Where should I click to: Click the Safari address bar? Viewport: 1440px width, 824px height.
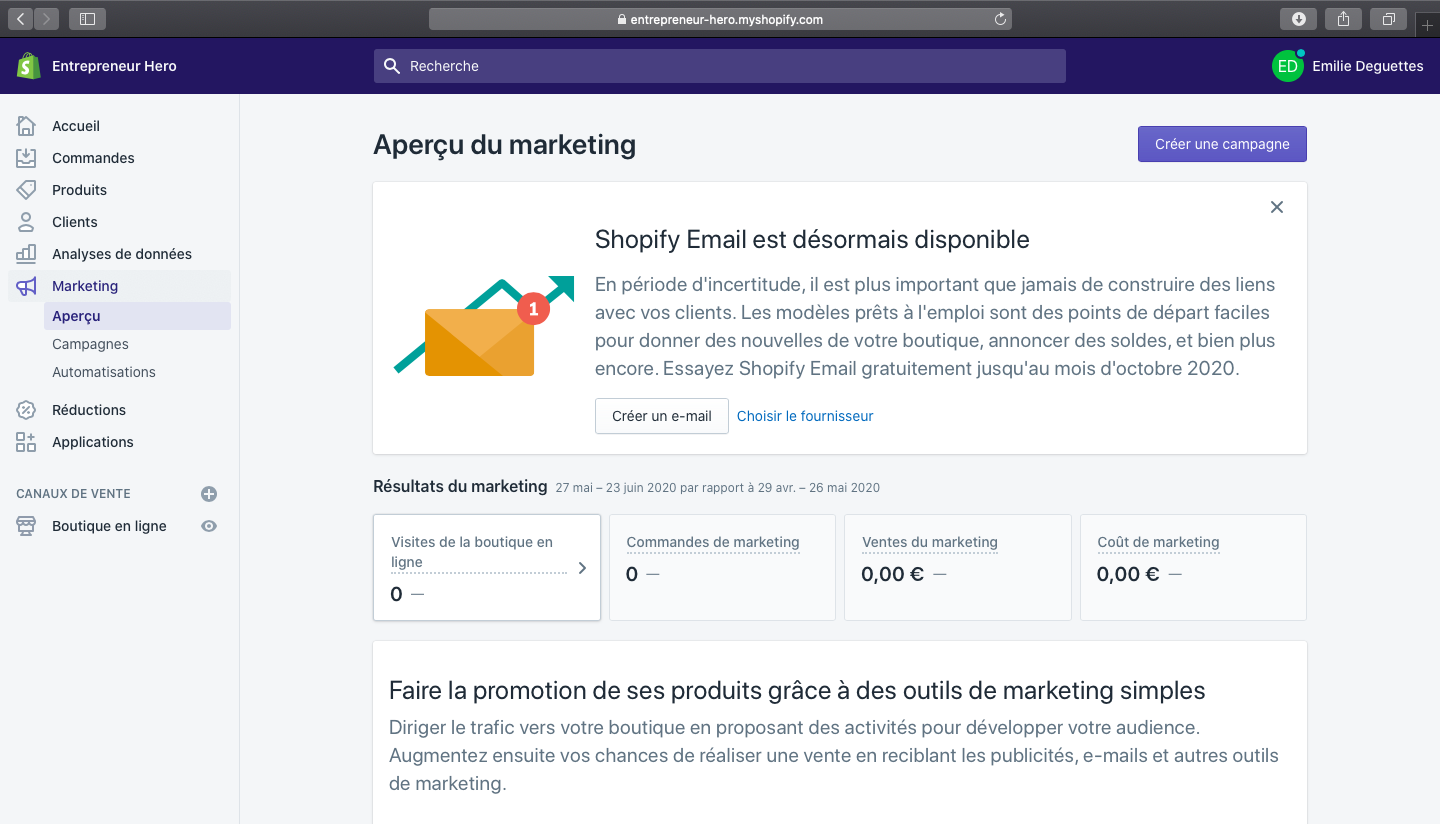pos(720,19)
